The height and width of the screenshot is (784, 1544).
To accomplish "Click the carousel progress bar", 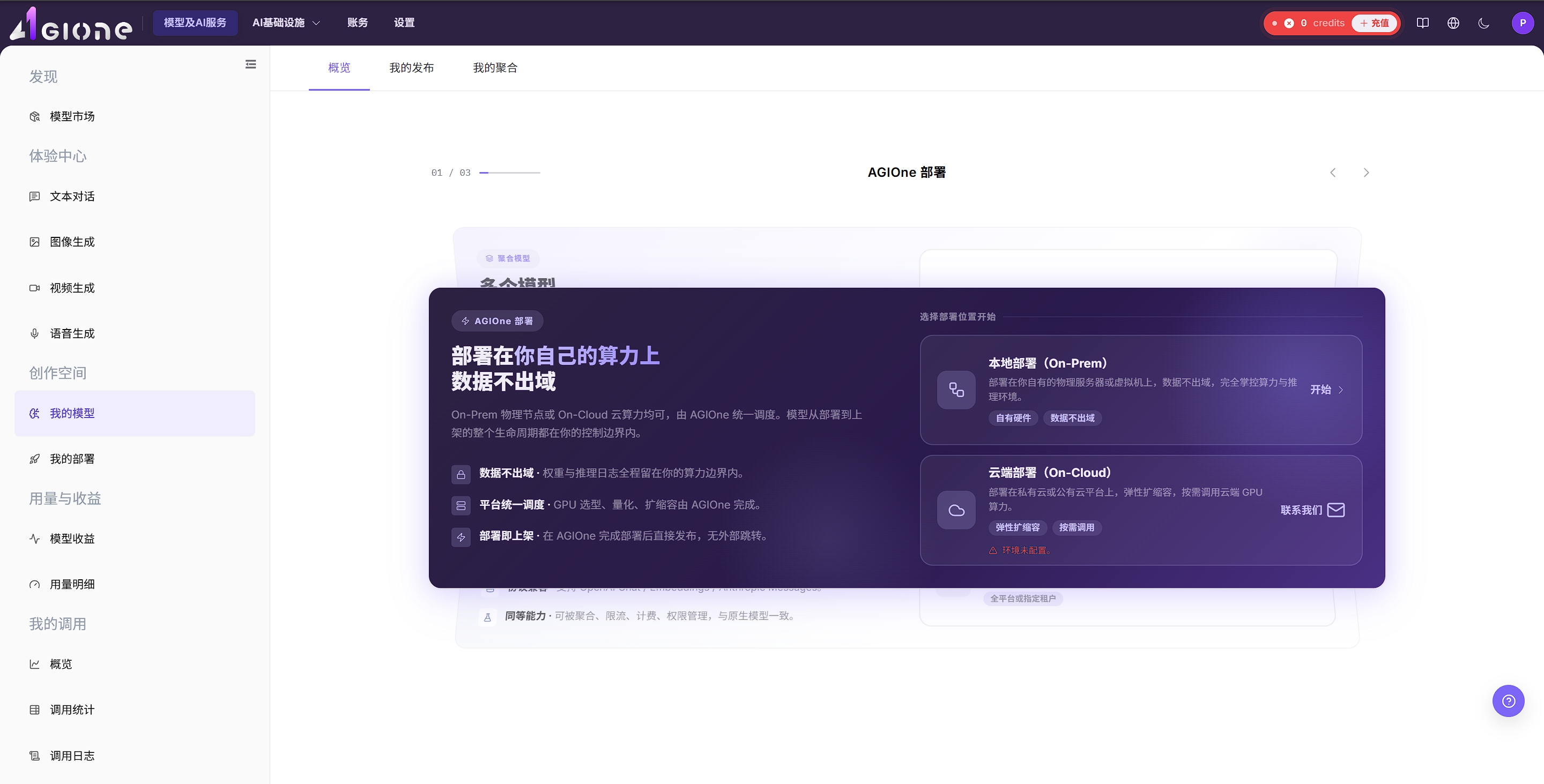I will tap(509, 173).
